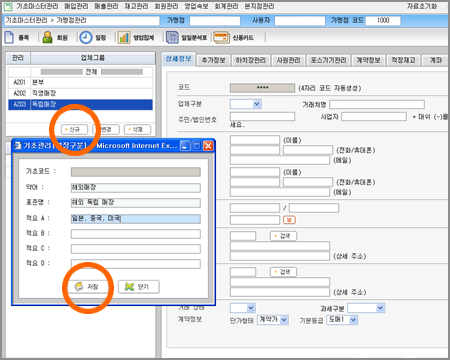Switch to the 추가정보 tab
The width and height of the screenshot is (450, 360).
coord(213,60)
